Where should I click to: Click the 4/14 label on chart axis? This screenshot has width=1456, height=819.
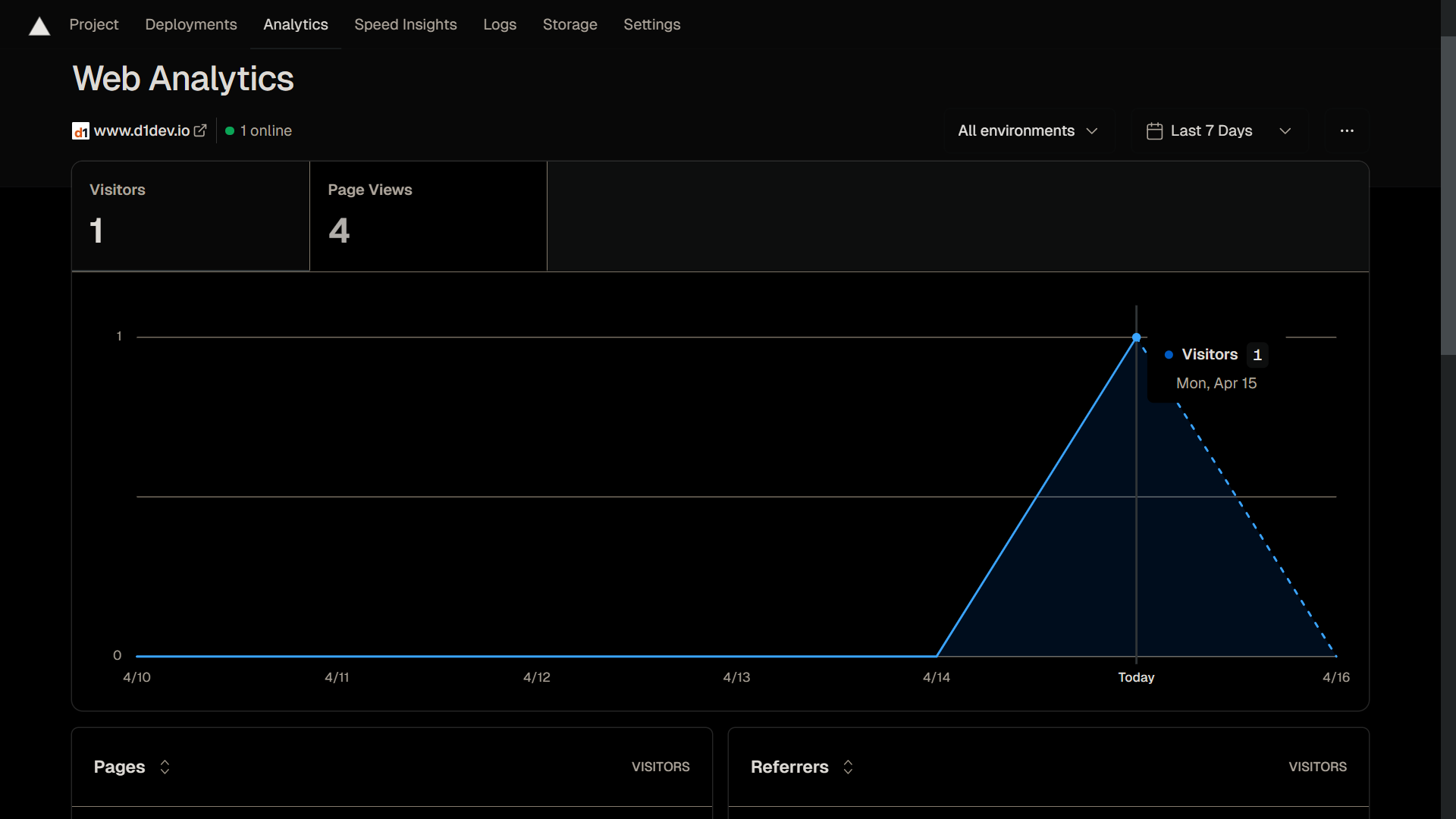(x=937, y=677)
